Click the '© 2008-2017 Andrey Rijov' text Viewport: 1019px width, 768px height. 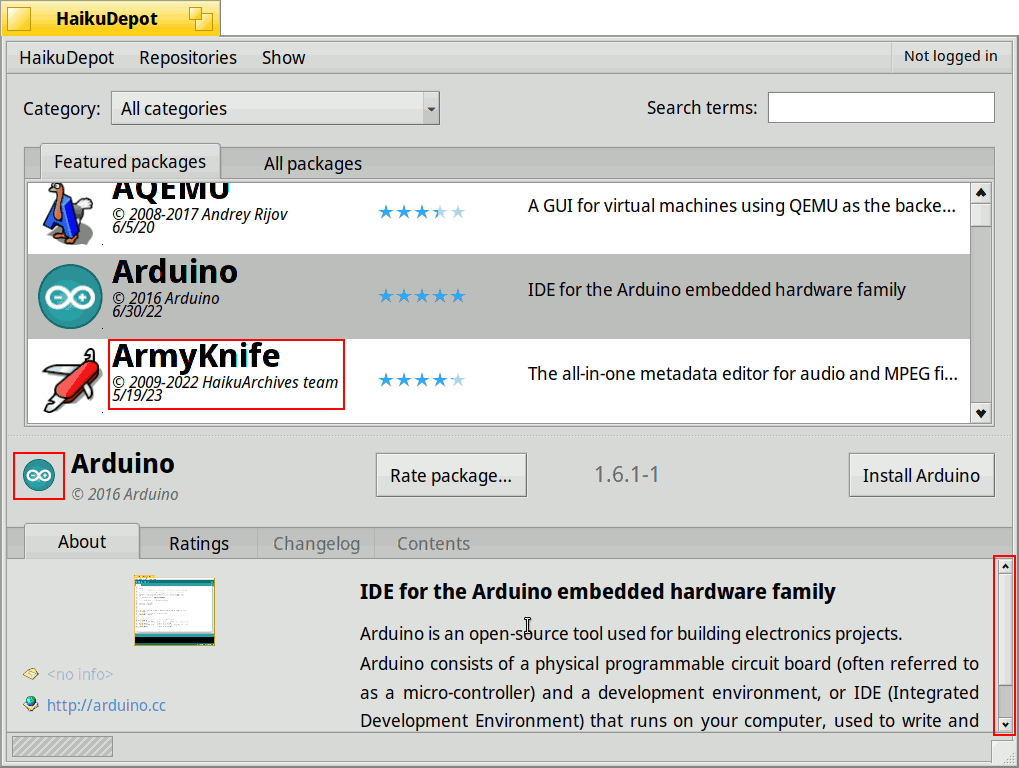pyautogui.click(x=200, y=214)
